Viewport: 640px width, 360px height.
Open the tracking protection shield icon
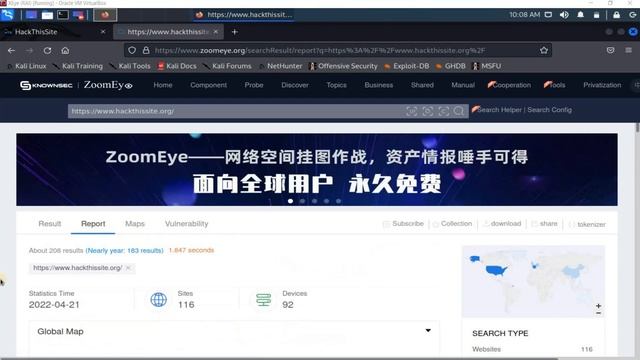[132, 50]
